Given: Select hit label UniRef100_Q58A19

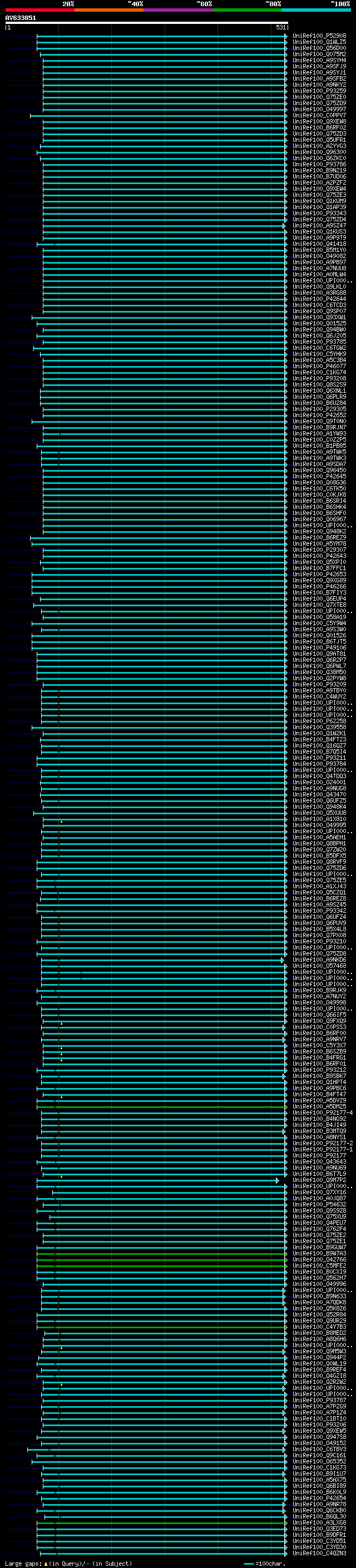Looking at the screenshot, I should (x=319, y=617).
